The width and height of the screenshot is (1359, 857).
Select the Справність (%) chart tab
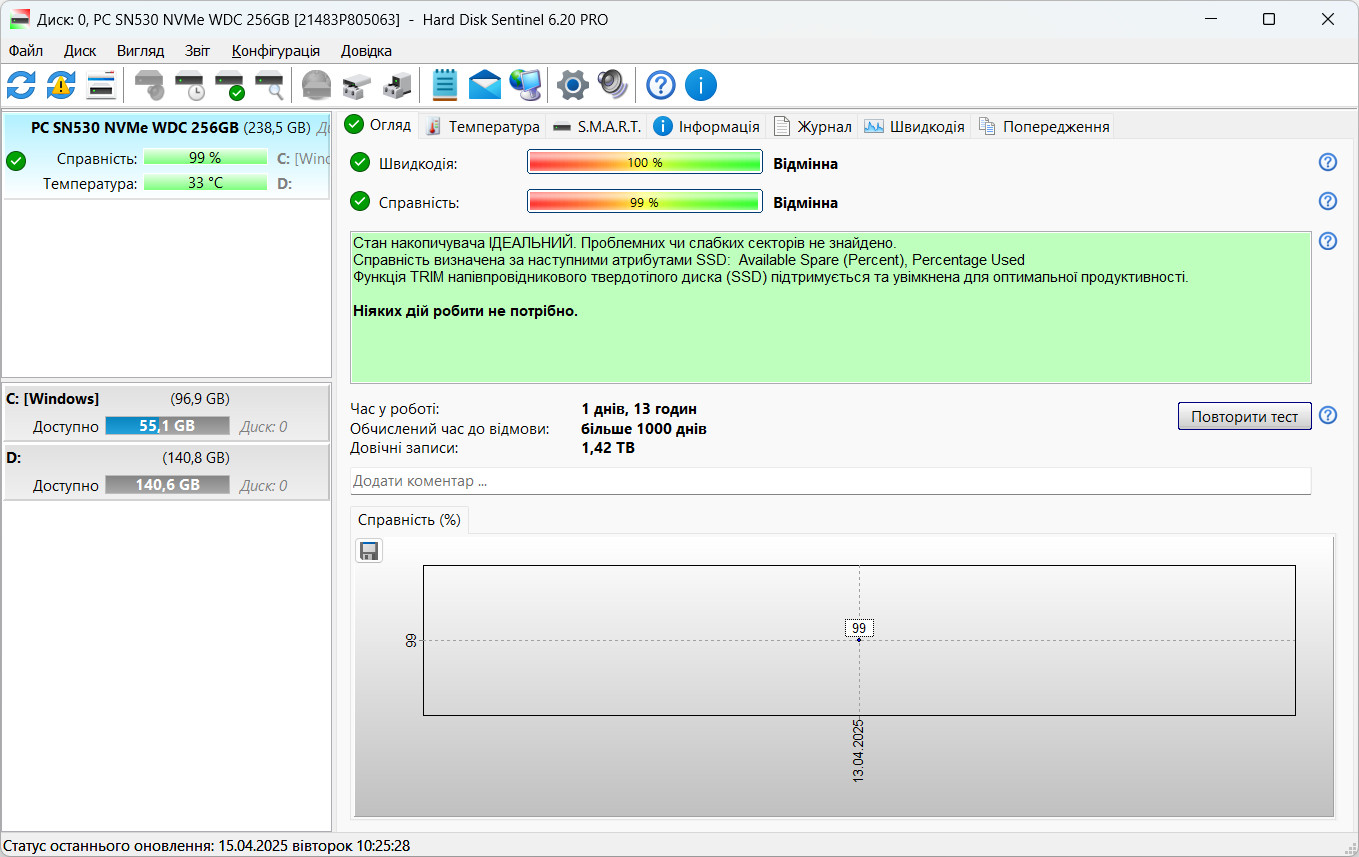coord(409,520)
